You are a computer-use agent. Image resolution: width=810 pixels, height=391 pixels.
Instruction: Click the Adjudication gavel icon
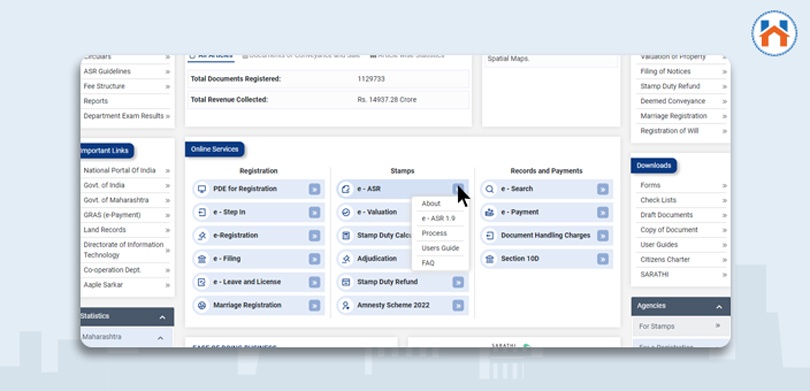coord(346,259)
